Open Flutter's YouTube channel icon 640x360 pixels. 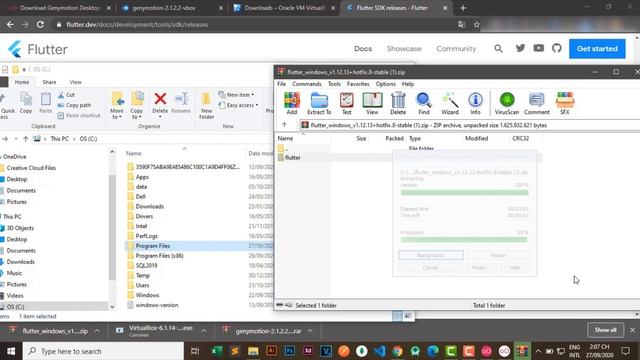pyautogui.click(x=538, y=48)
